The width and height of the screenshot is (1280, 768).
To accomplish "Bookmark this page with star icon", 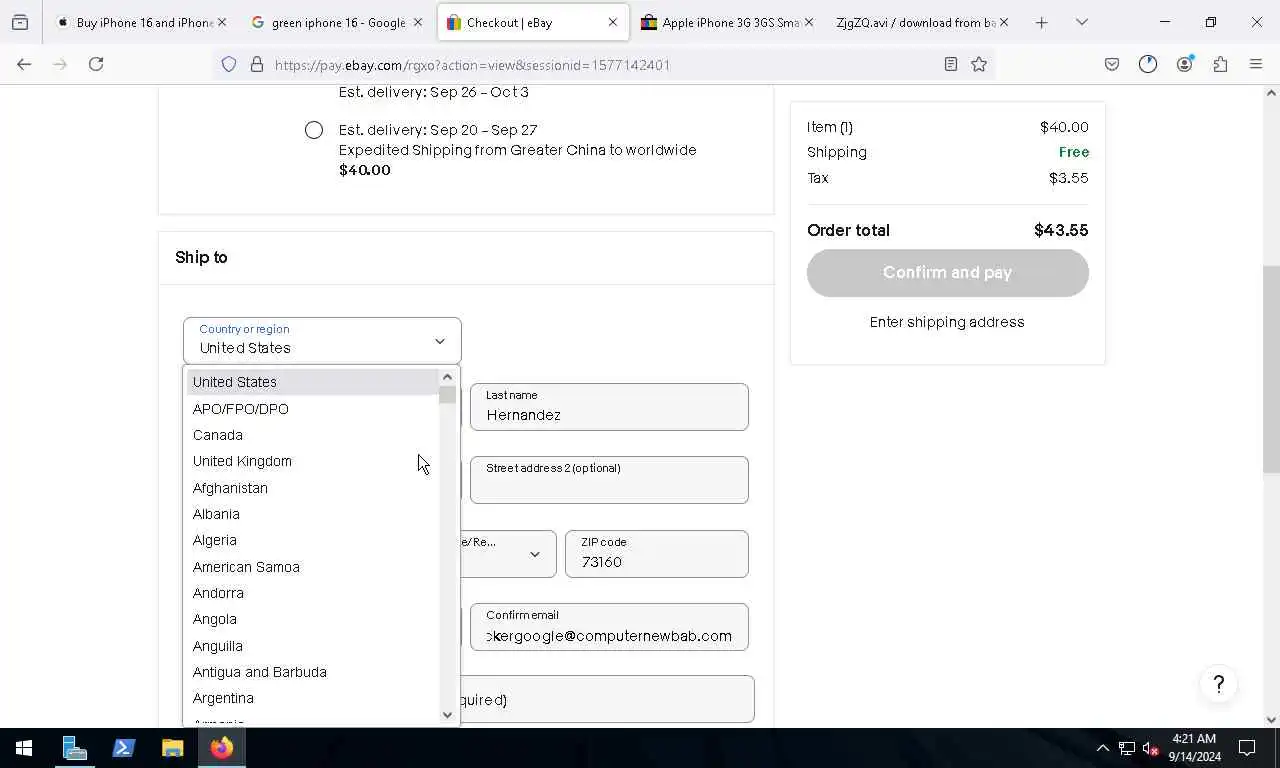I will click(x=979, y=64).
